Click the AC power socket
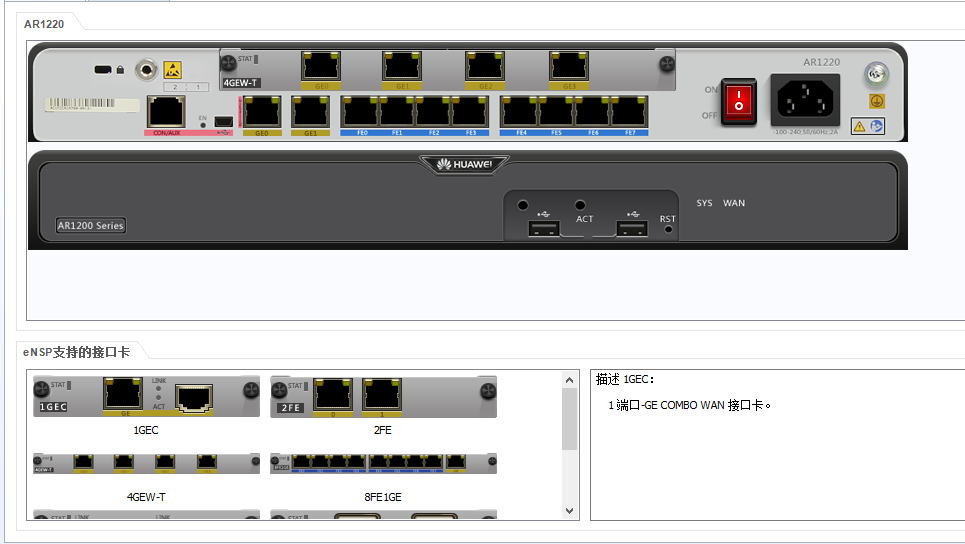The image size is (965, 544). pos(805,100)
